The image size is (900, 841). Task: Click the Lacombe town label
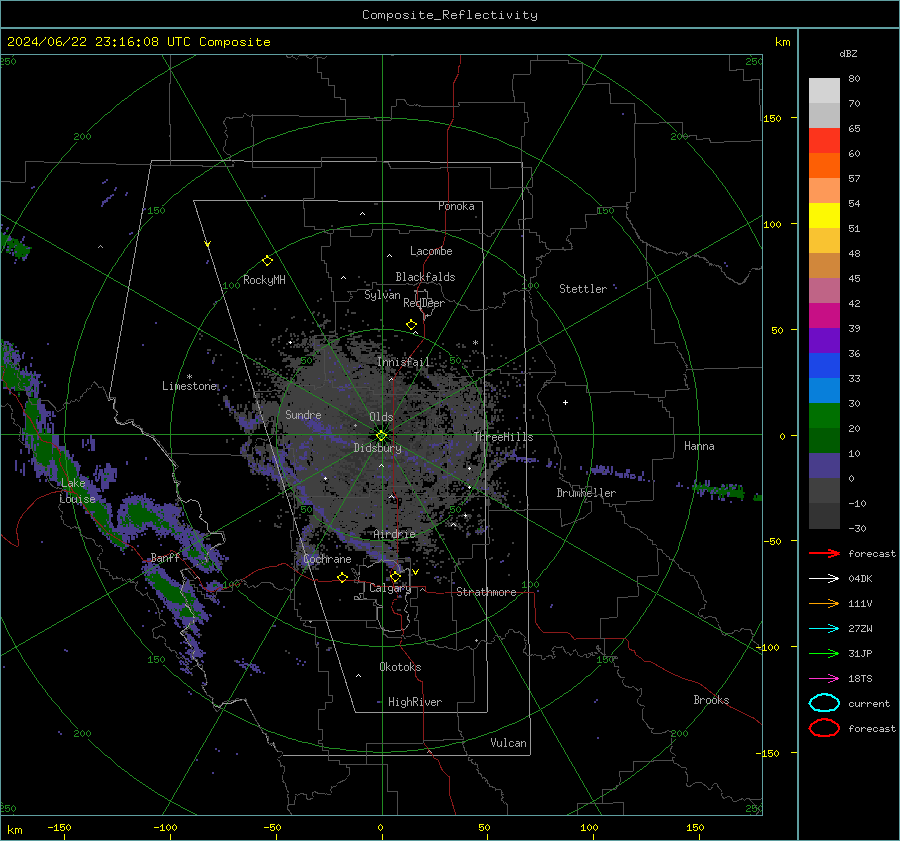click(x=431, y=251)
